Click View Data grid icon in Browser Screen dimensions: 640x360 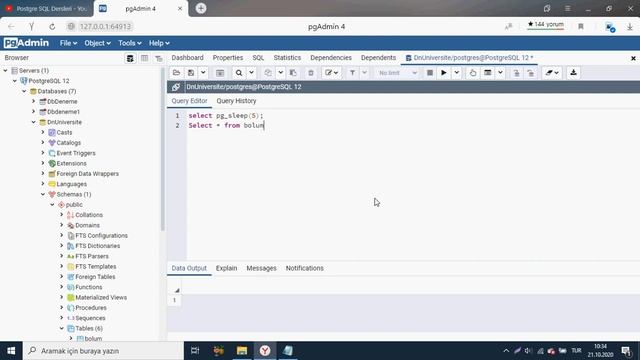pyautogui.click(x=144, y=58)
